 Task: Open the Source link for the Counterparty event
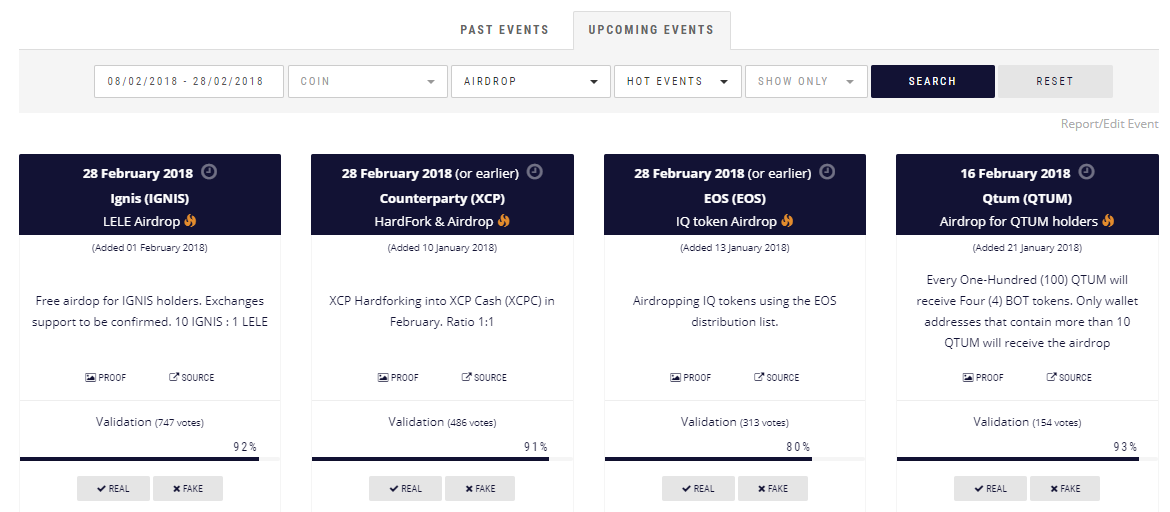(x=484, y=378)
